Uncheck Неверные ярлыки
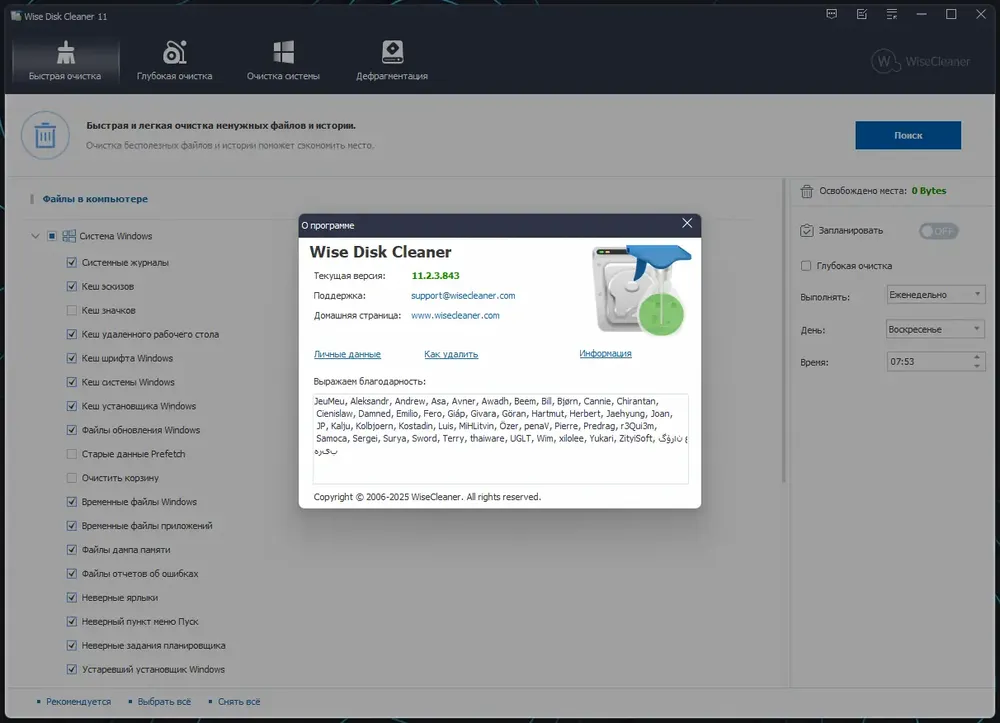This screenshot has width=1000, height=723. pyautogui.click(x=71, y=597)
